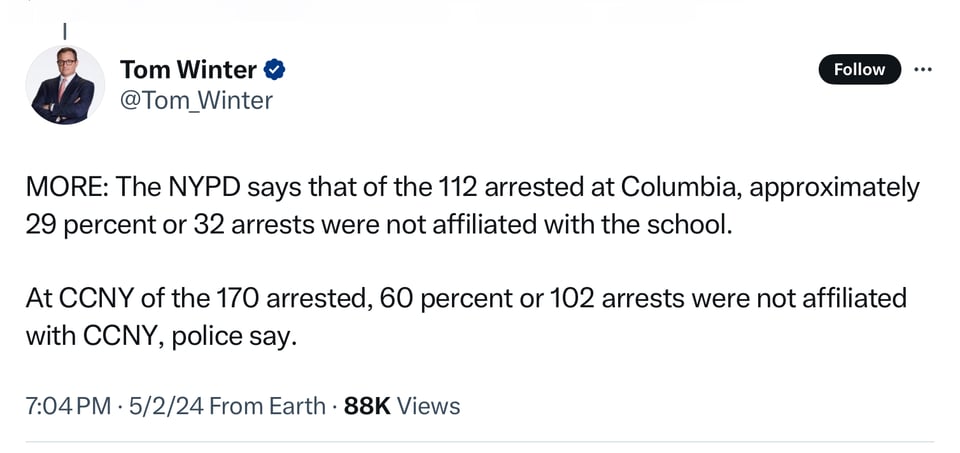Click Tom Winter's profile picture
Viewport: 960px width, 453px height.
tap(65, 85)
